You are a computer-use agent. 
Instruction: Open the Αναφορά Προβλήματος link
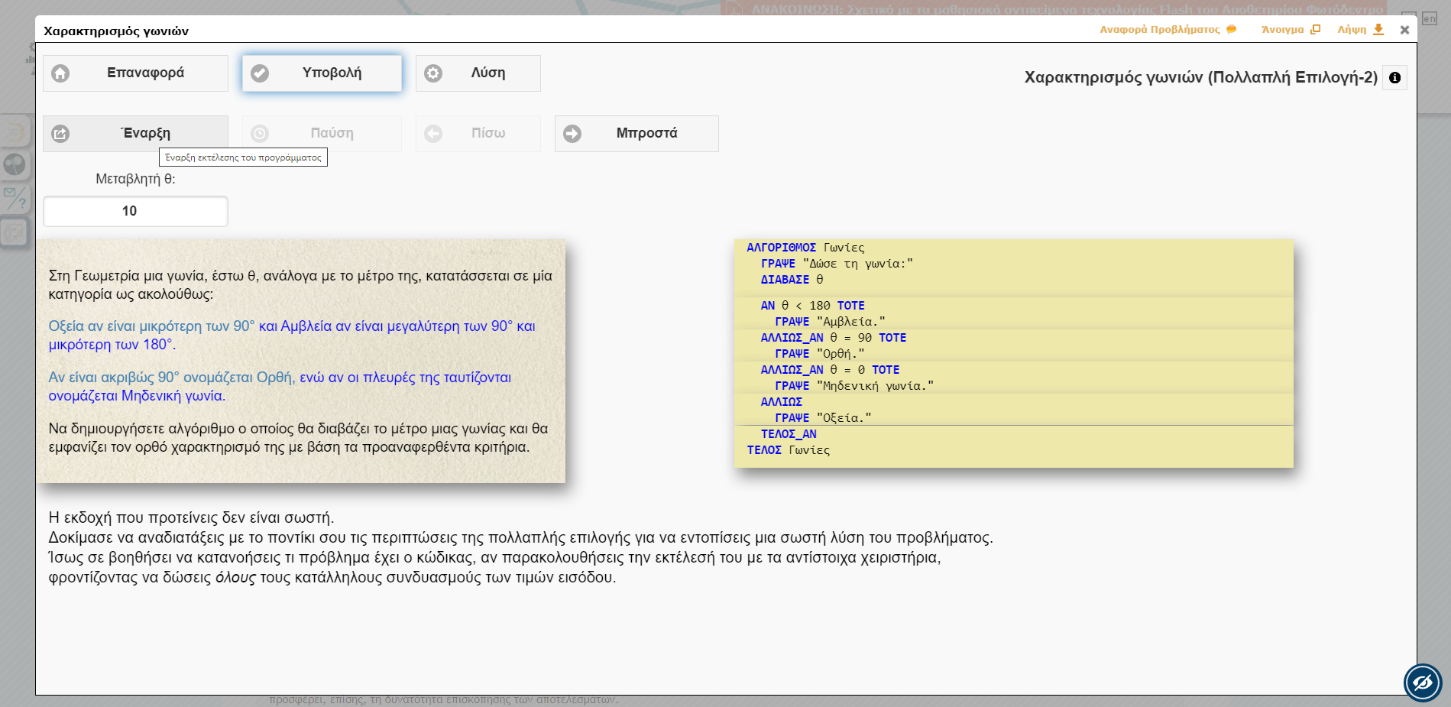tap(1167, 30)
